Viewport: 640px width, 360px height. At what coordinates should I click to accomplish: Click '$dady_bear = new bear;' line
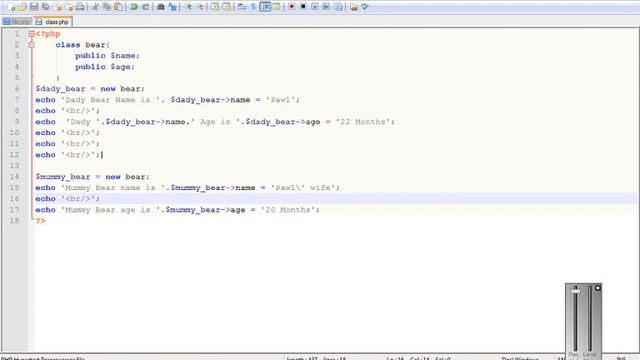[x=90, y=89]
